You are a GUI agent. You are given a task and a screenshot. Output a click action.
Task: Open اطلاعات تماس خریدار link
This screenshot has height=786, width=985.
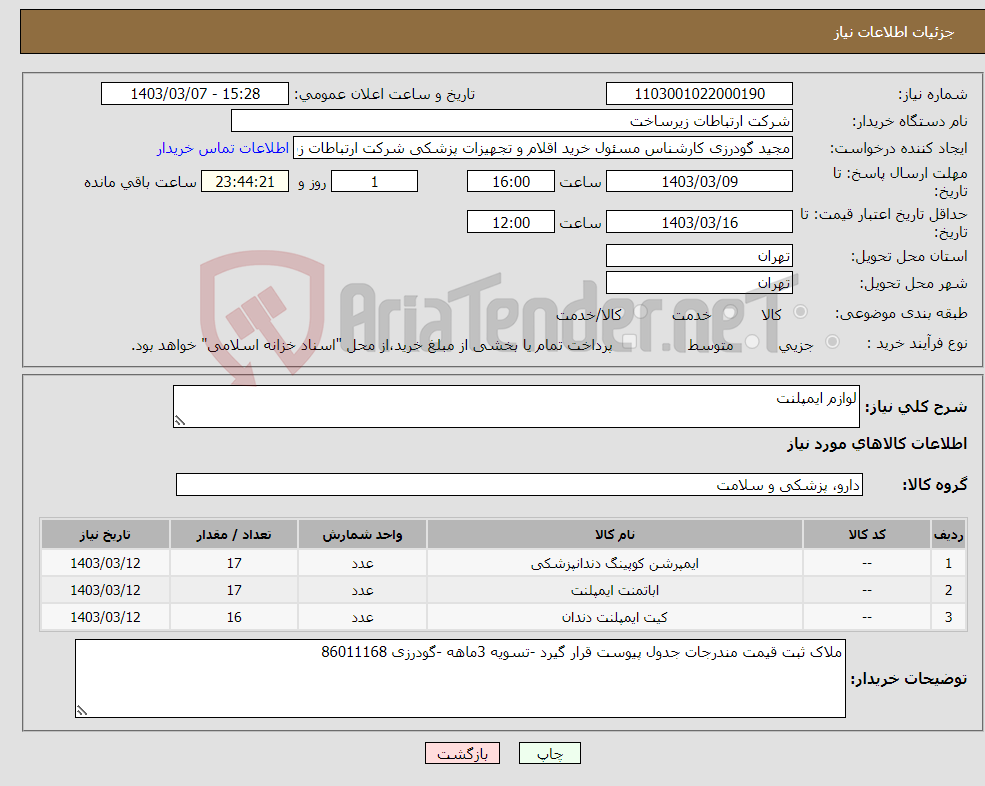click(223, 148)
